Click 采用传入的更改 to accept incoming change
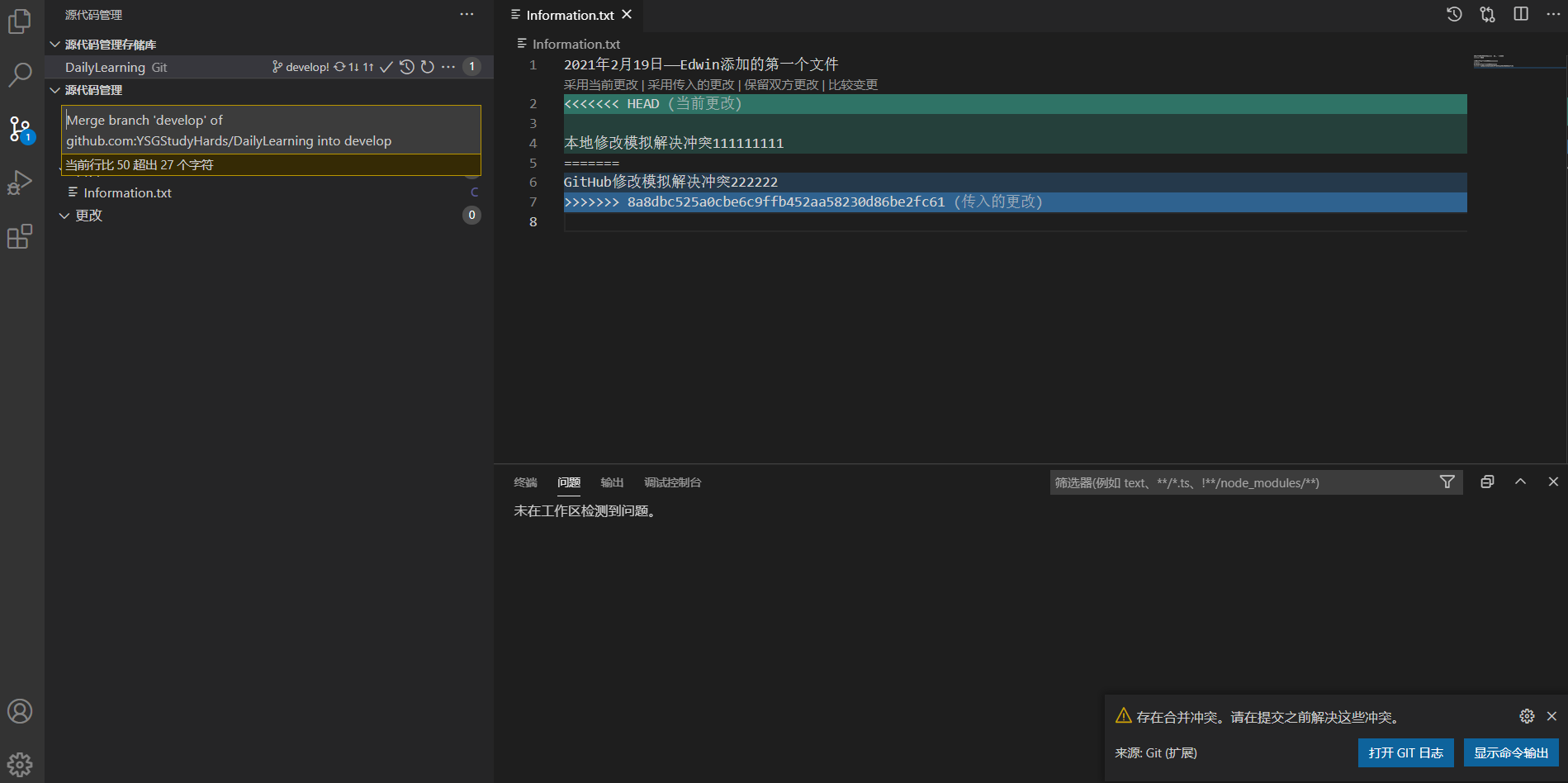This screenshot has width=1568, height=783. tap(691, 84)
